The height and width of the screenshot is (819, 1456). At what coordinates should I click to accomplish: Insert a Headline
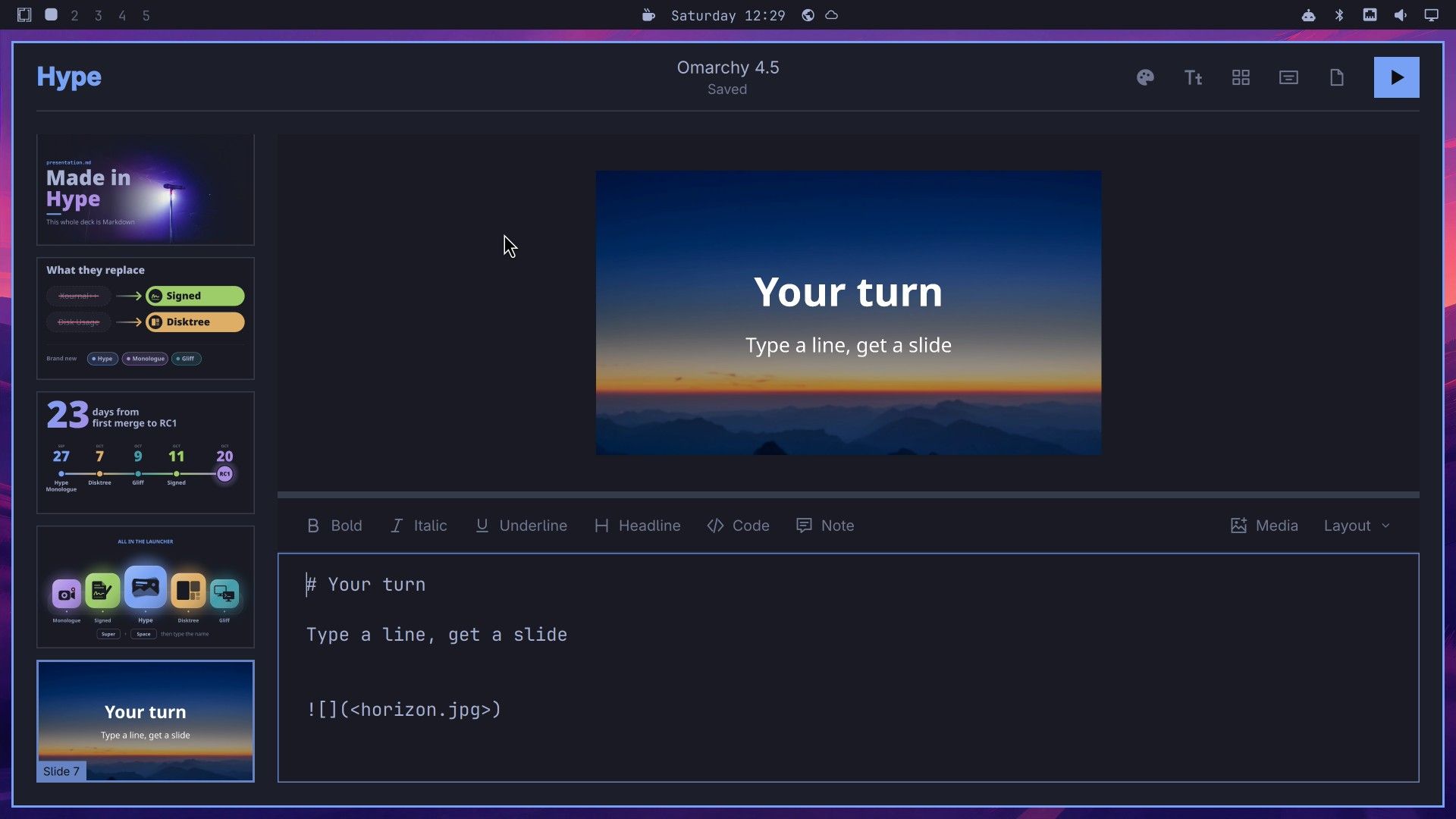coord(637,526)
